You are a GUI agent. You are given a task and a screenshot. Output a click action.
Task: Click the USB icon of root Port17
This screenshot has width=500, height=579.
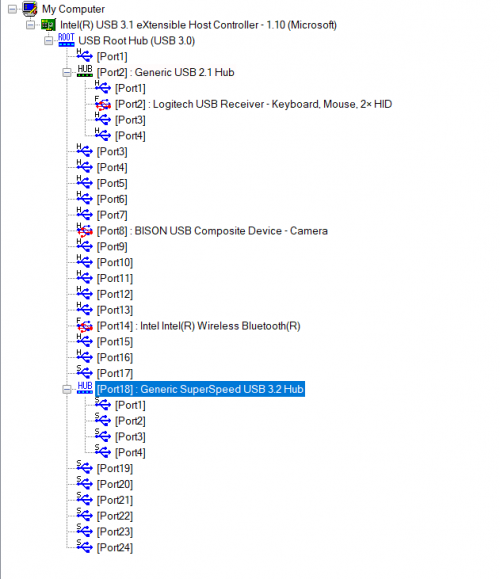(x=85, y=372)
